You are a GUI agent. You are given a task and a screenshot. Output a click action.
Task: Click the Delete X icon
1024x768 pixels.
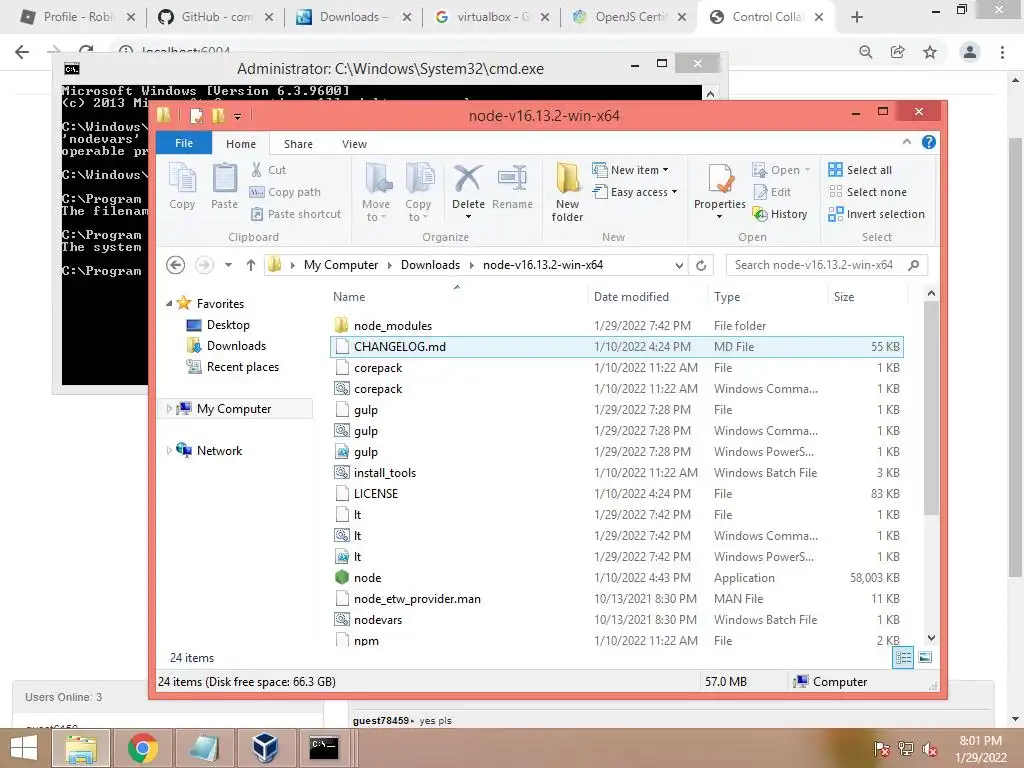click(x=468, y=178)
